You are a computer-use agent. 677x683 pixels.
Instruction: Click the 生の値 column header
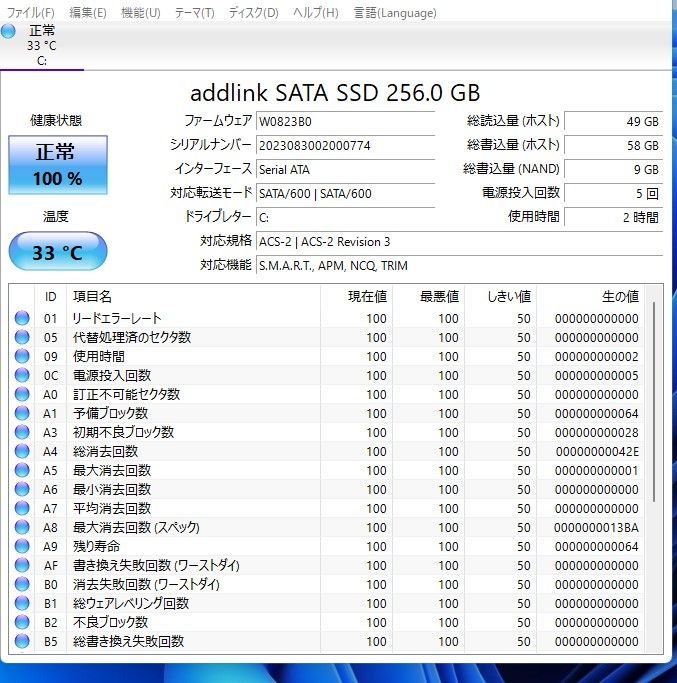point(590,297)
